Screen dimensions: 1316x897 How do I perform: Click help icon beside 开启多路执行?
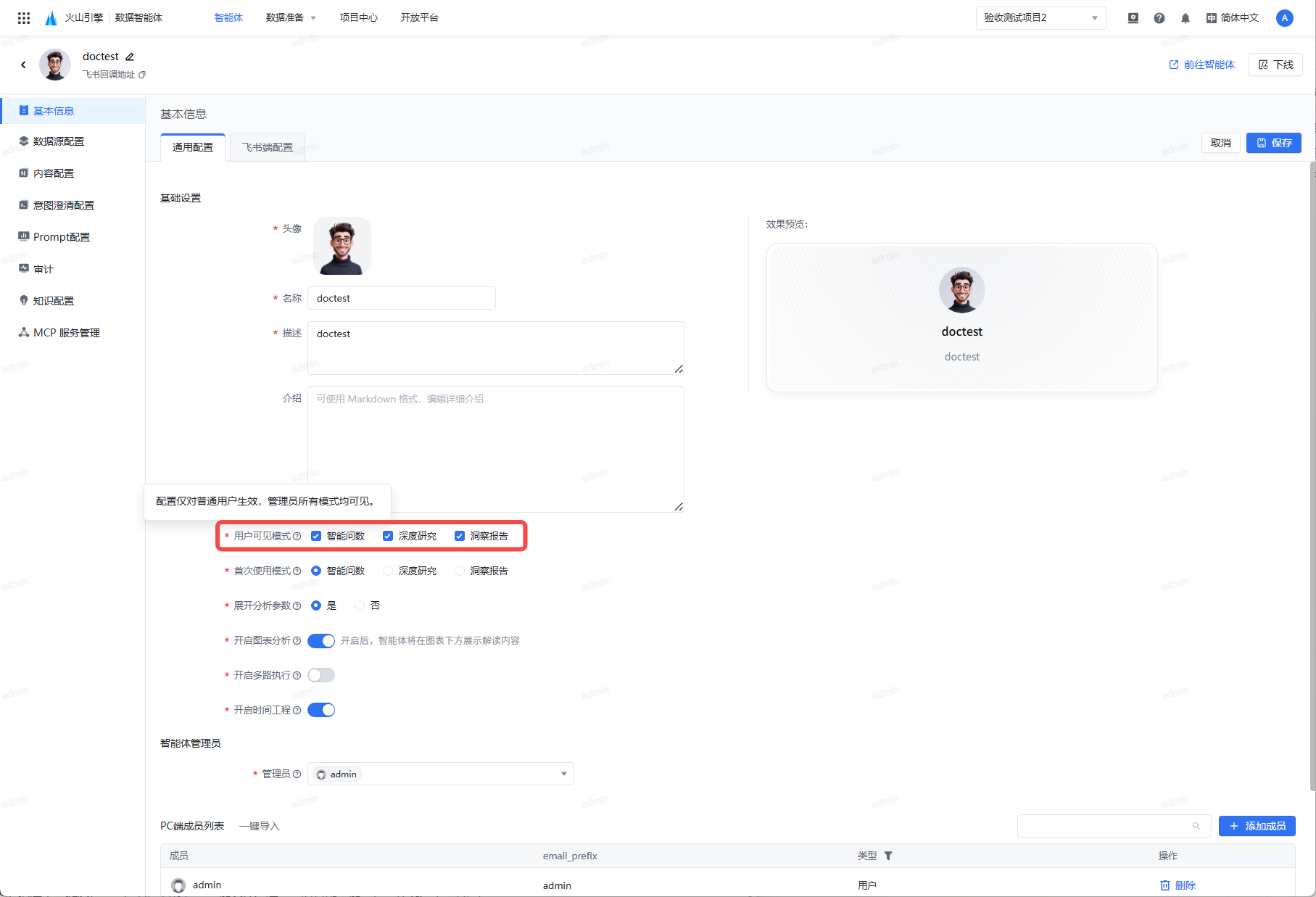coord(297,675)
